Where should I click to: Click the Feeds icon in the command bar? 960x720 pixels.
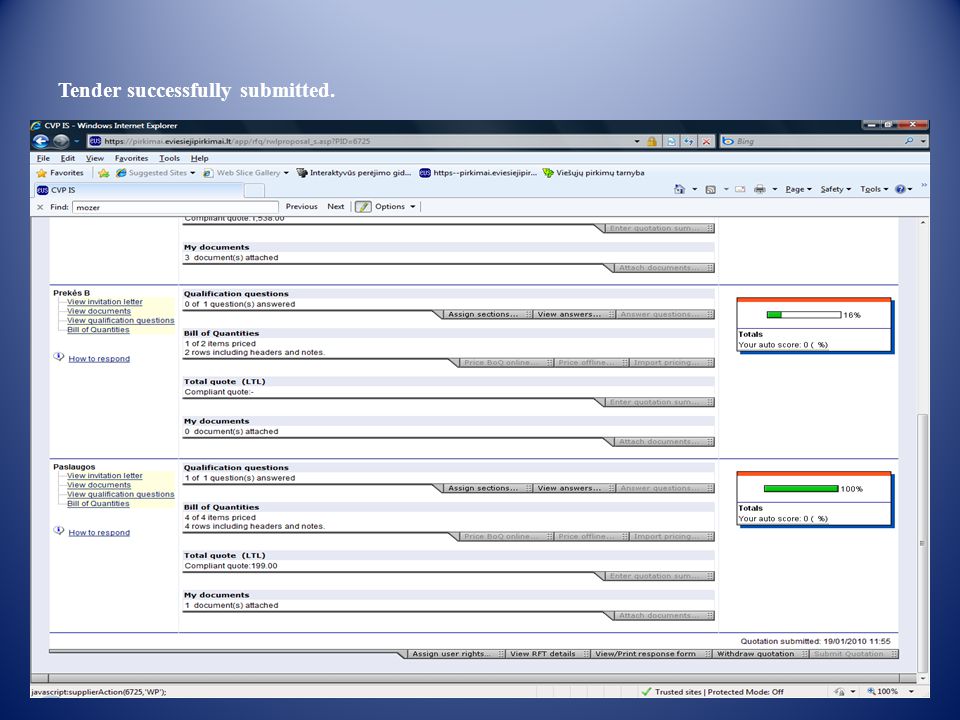(x=711, y=189)
